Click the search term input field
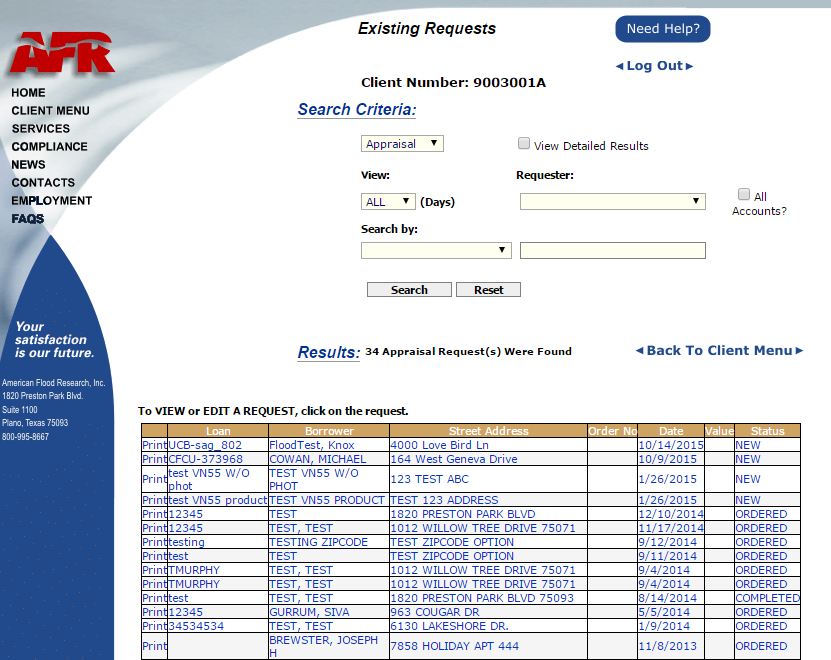The width and height of the screenshot is (831, 660). [612, 250]
